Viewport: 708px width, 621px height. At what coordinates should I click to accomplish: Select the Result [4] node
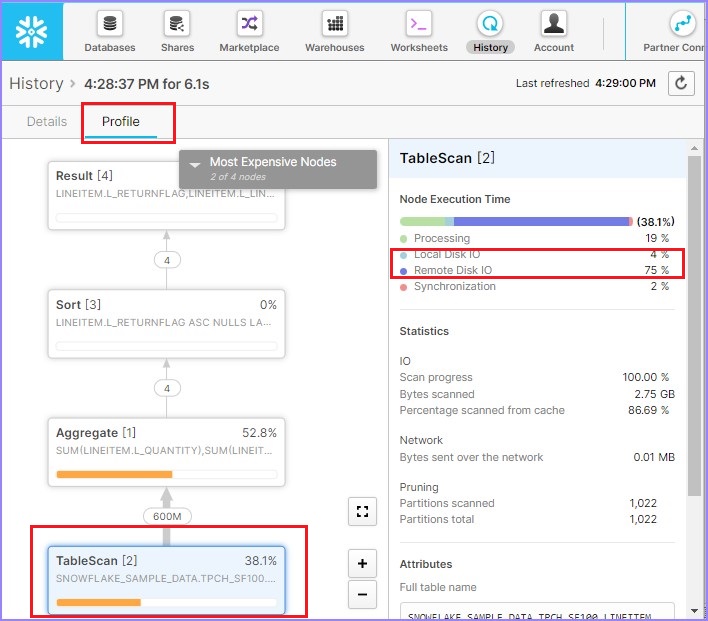[x=166, y=195]
